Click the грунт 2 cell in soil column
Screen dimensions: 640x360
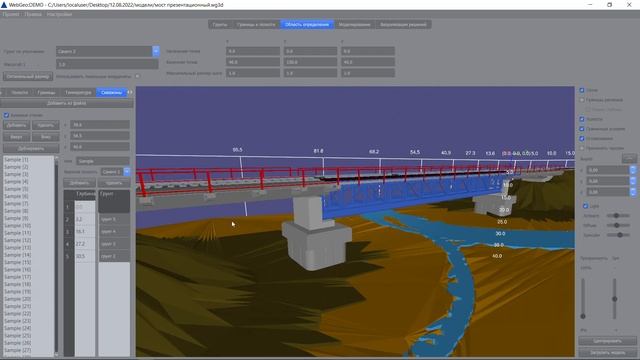tap(114, 256)
